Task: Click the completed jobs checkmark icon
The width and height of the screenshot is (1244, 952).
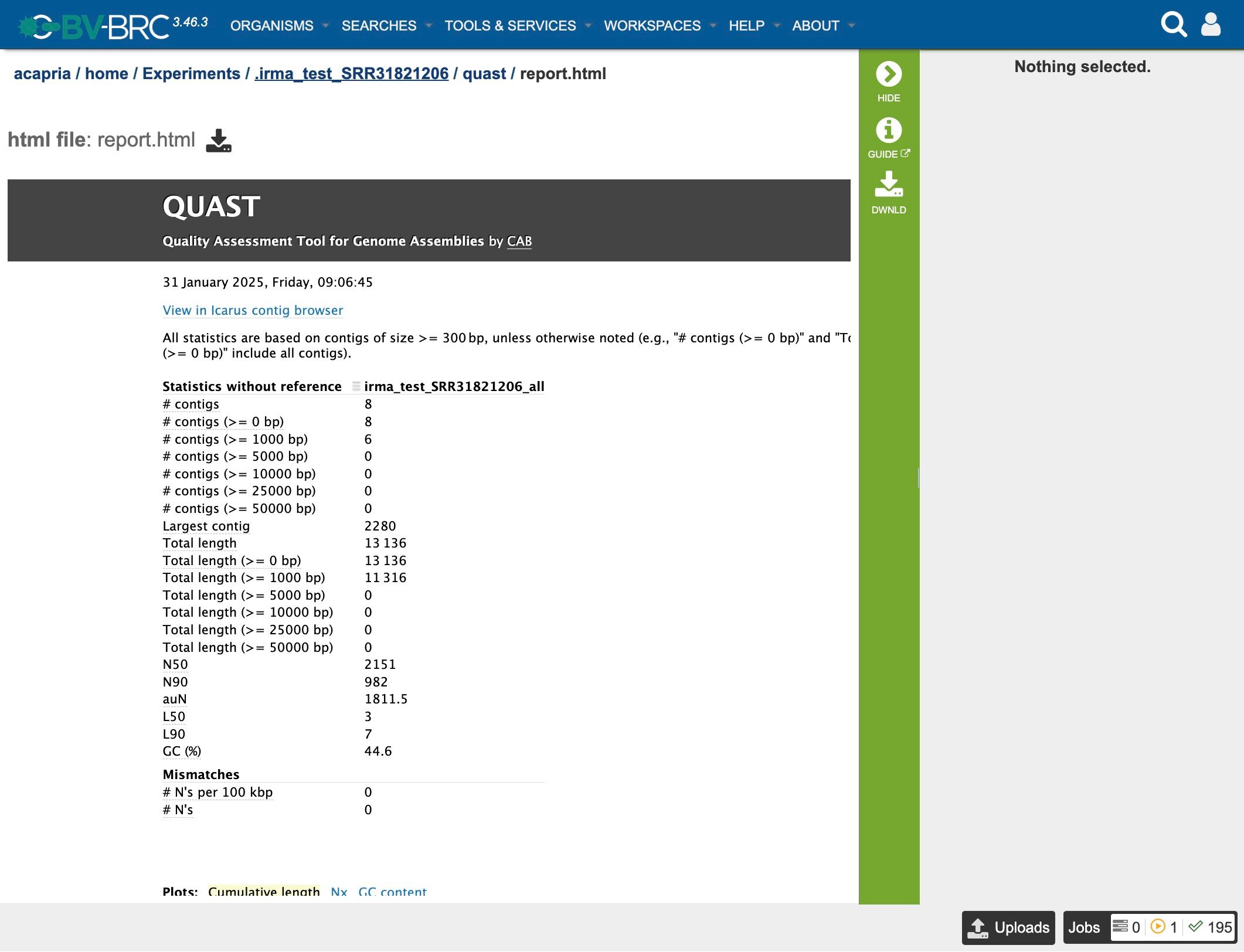Action: pos(1195,927)
